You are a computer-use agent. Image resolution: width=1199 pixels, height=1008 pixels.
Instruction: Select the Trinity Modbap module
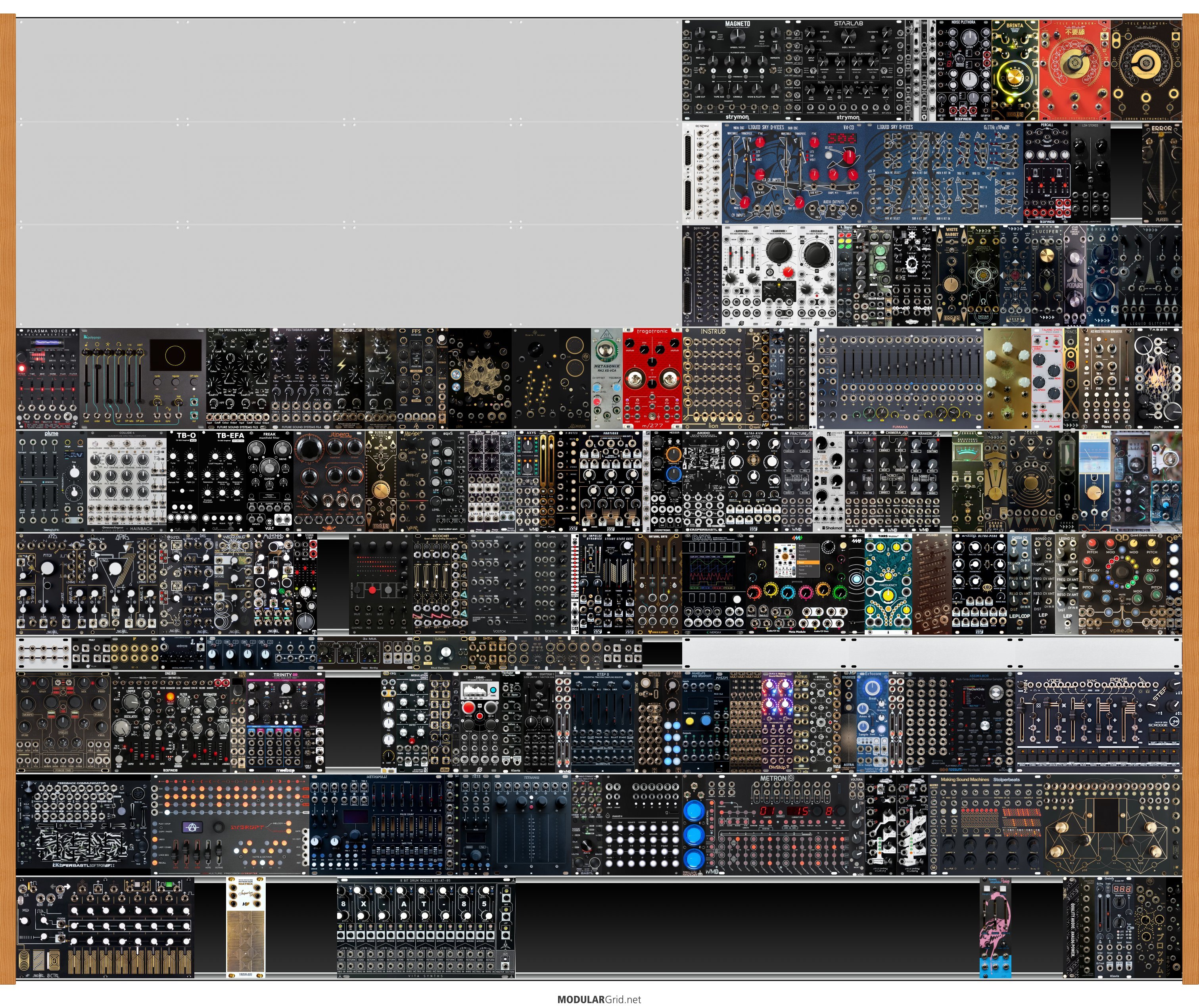click(x=286, y=722)
